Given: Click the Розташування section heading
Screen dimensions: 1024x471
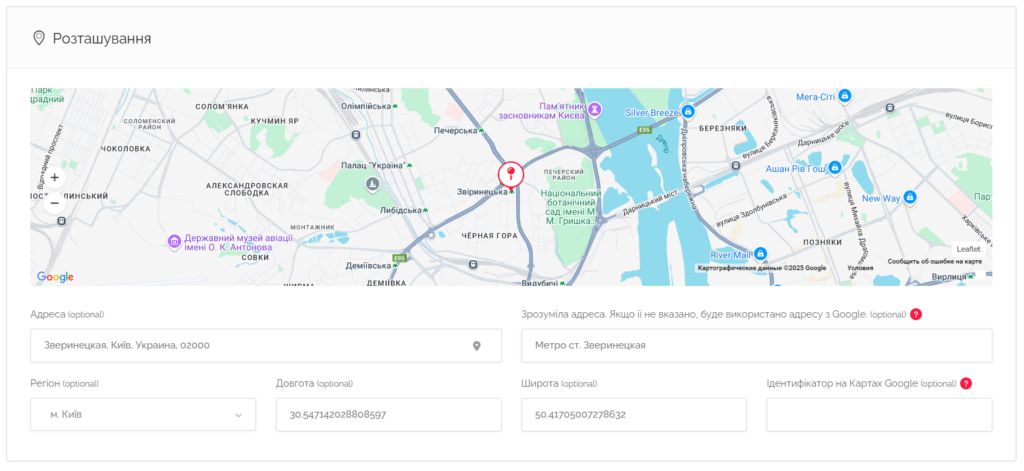Looking at the screenshot, I should click(x=102, y=39).
